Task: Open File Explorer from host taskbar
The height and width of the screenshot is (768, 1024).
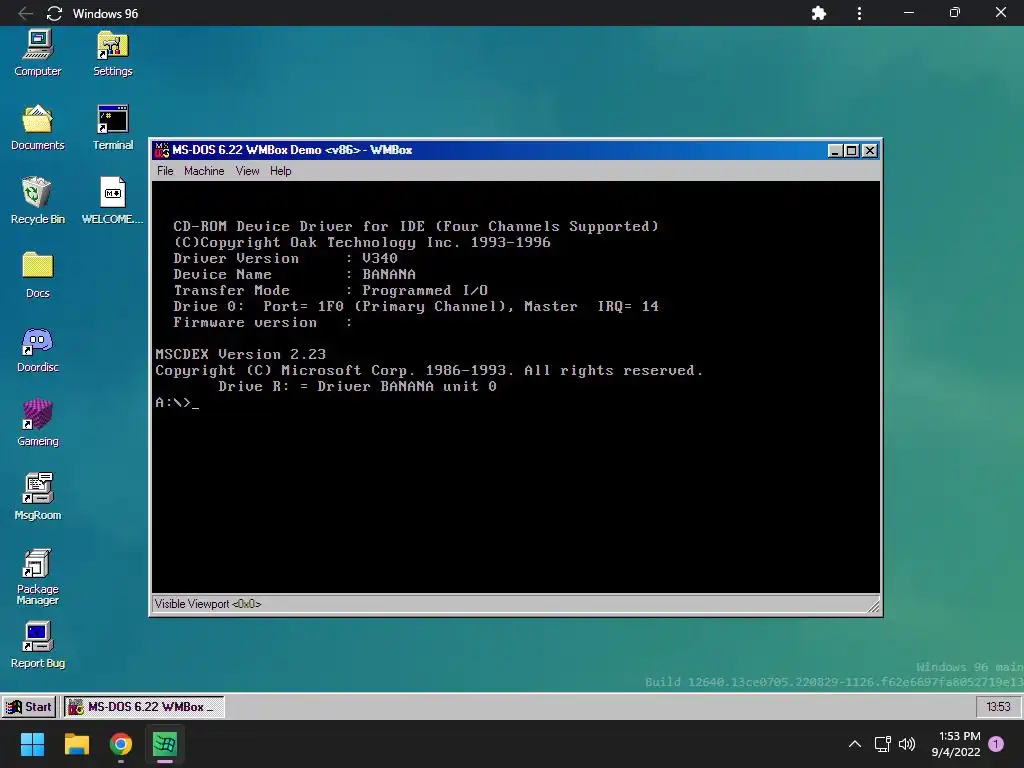Action: [x=76, y=744]
